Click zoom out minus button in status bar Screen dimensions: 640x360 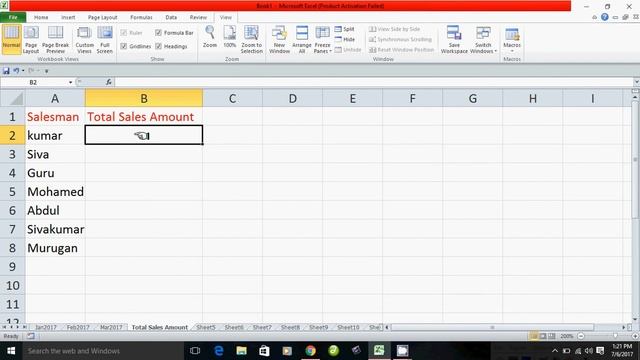pos(581,336)
